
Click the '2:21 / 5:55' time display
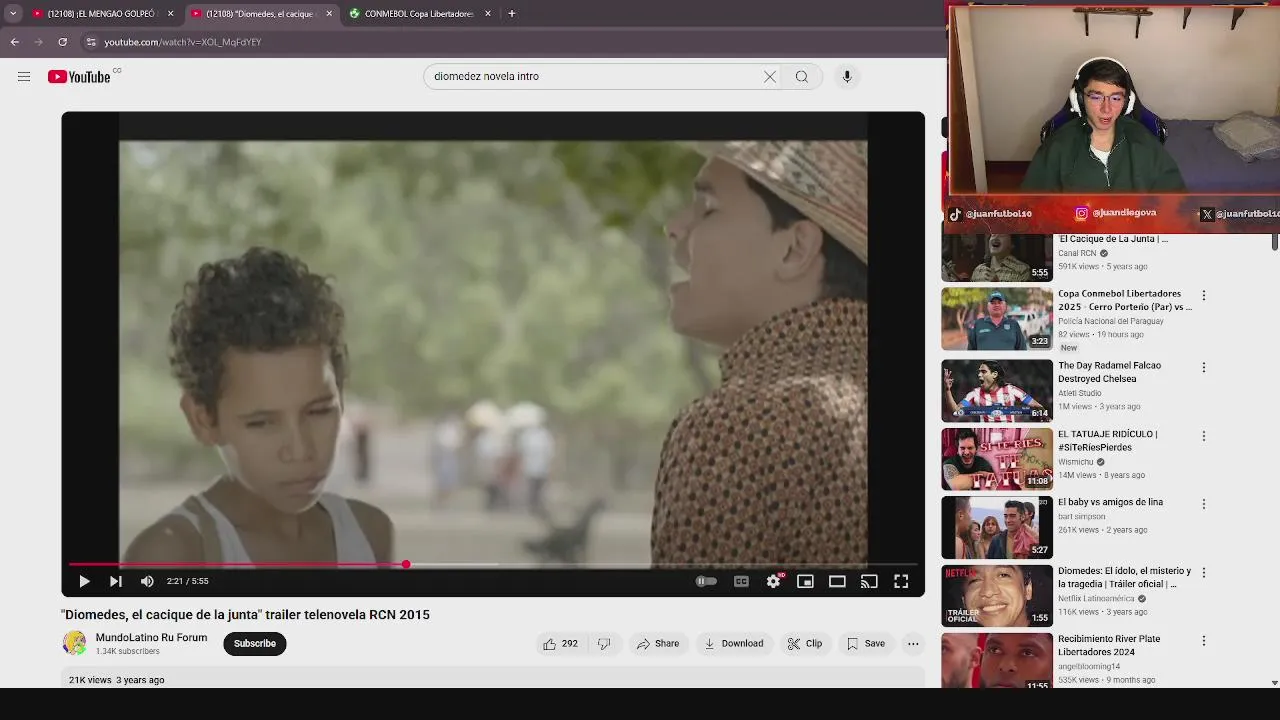tap(188, 581)
